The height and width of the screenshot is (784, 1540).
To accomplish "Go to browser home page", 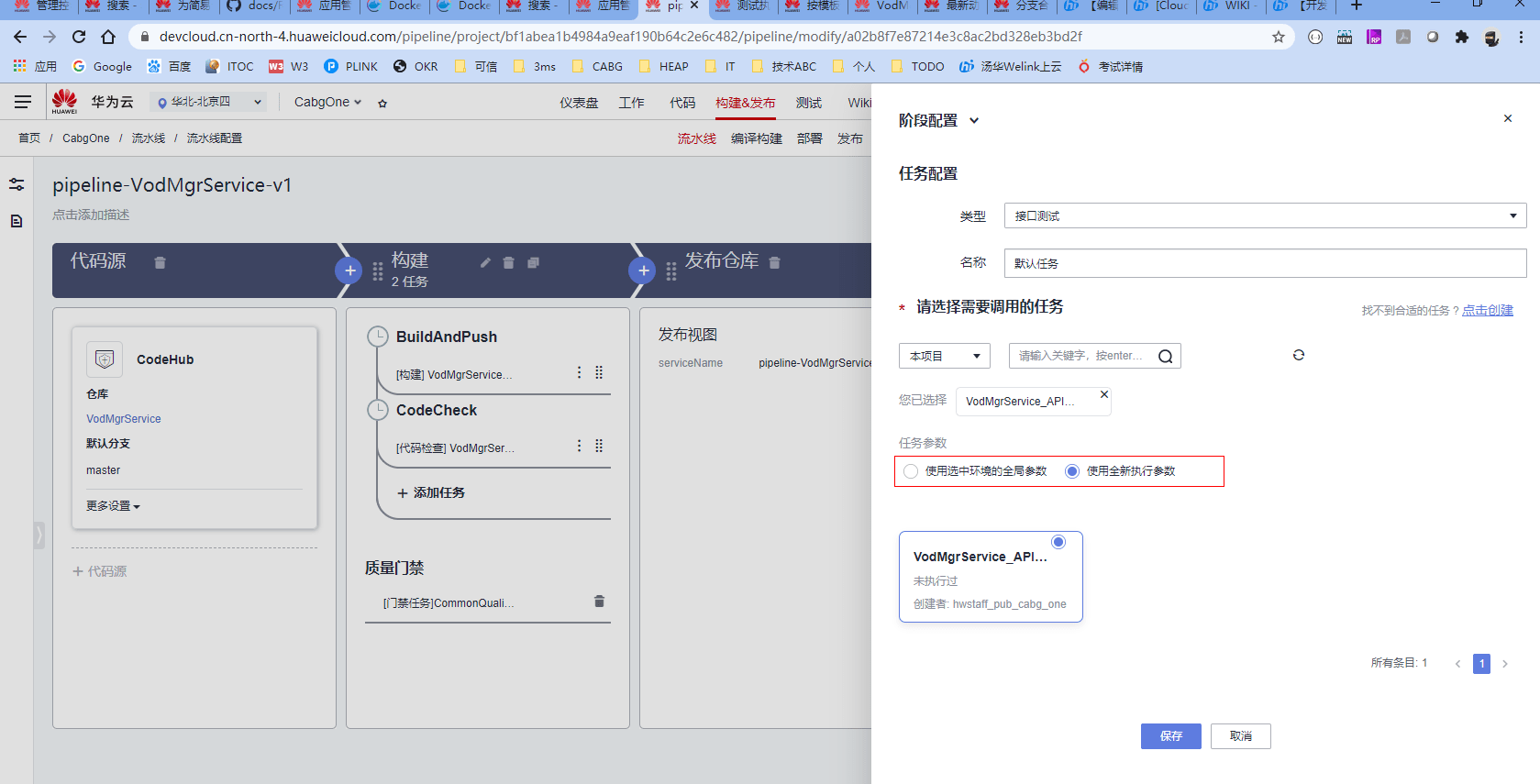I will point(108,37).
